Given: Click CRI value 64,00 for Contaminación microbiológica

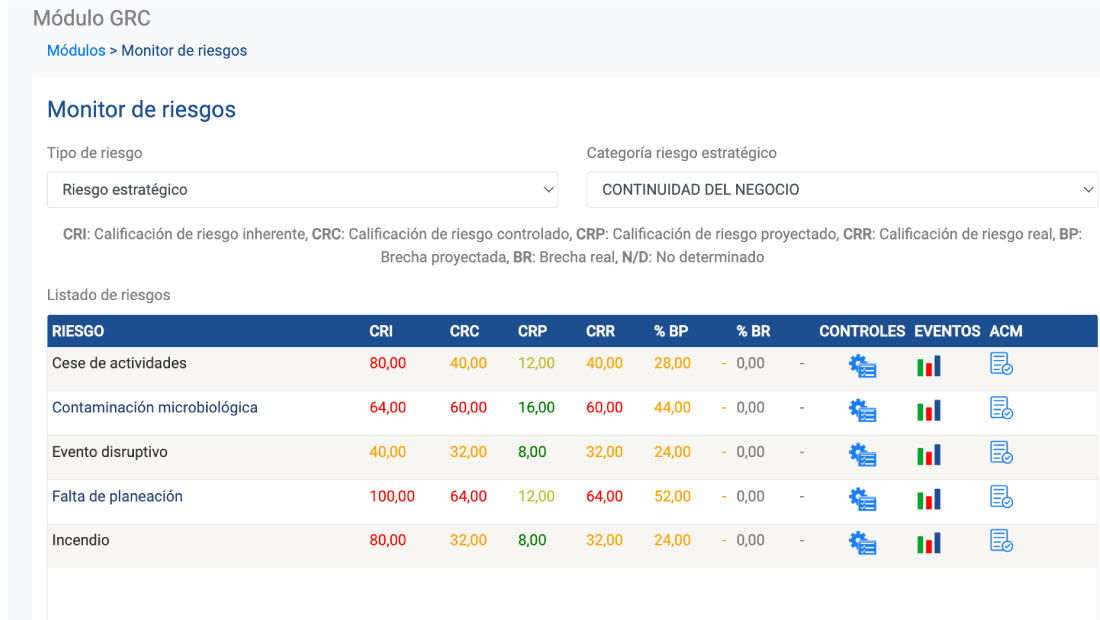Looking at the screenshot, I should click(x=387, y=407).
